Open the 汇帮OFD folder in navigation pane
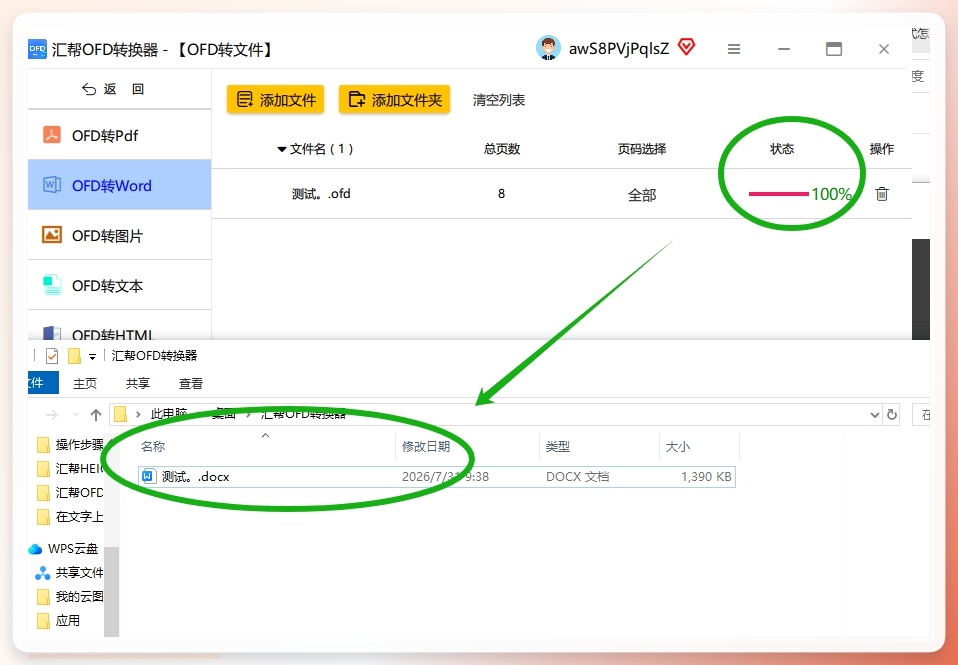This screenshot has width=958, height=665. point(70,492)
